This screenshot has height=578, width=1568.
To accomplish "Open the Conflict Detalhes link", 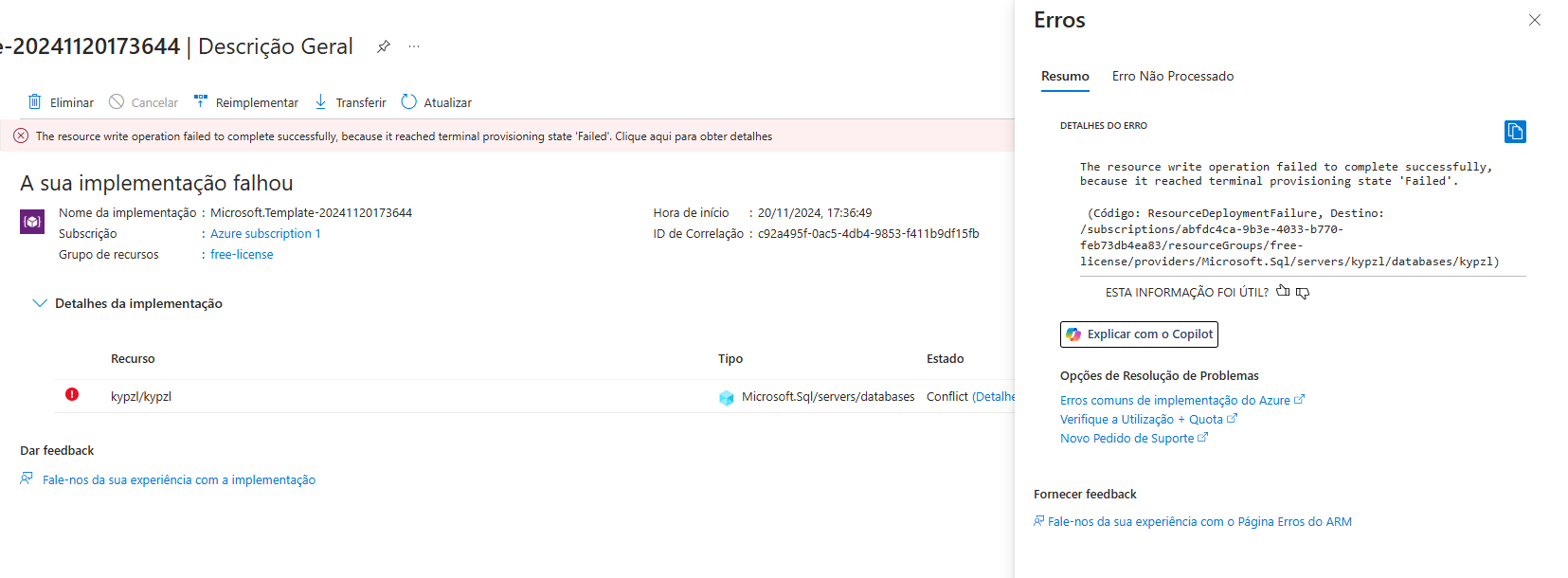I will (x=993, y=397).
